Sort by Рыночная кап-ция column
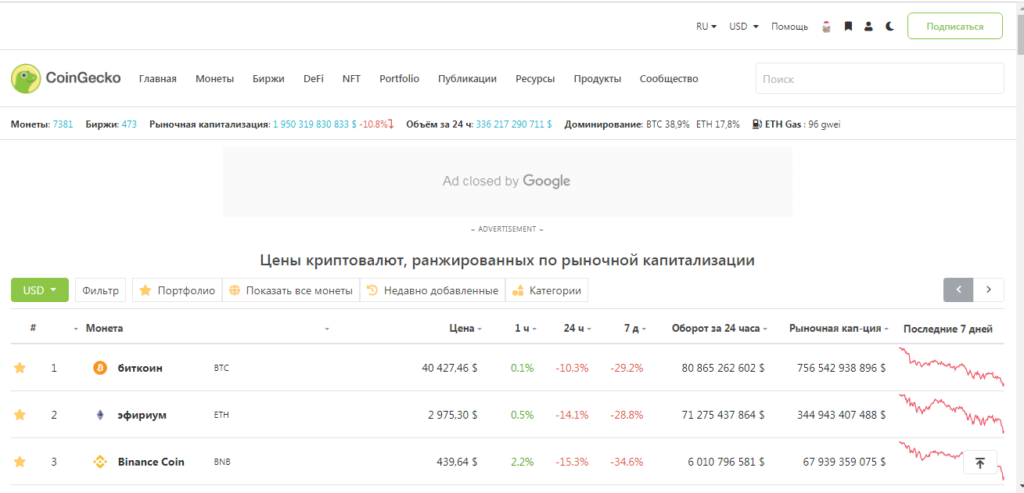 839,328
